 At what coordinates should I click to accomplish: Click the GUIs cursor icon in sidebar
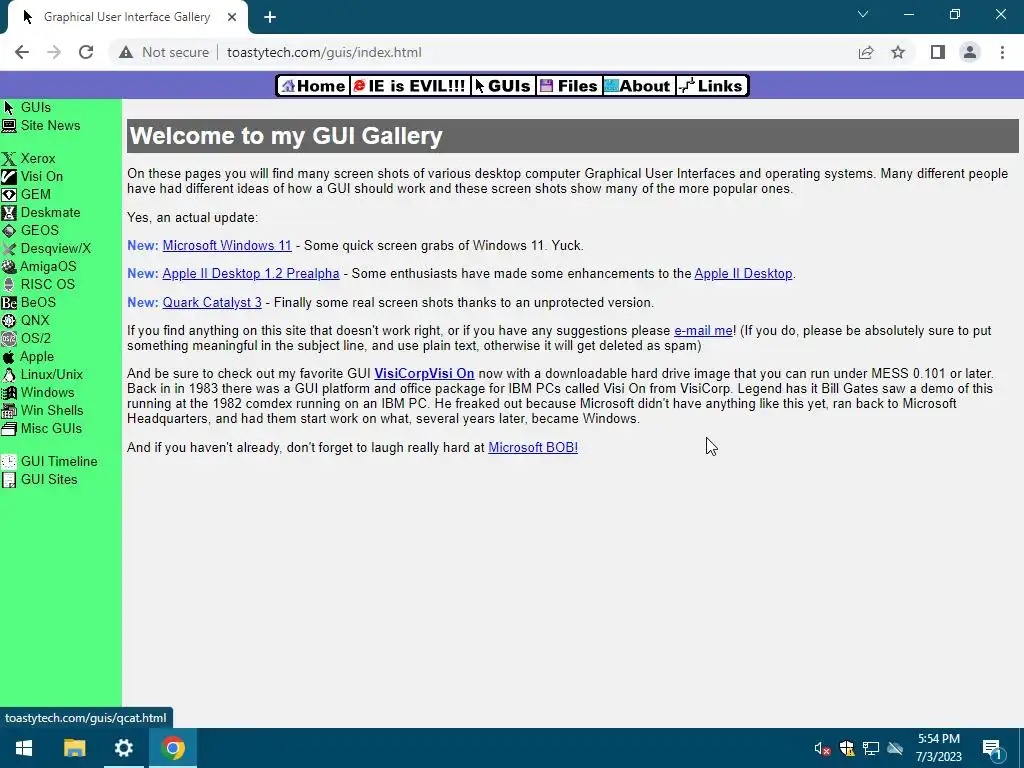pos(8,107)
